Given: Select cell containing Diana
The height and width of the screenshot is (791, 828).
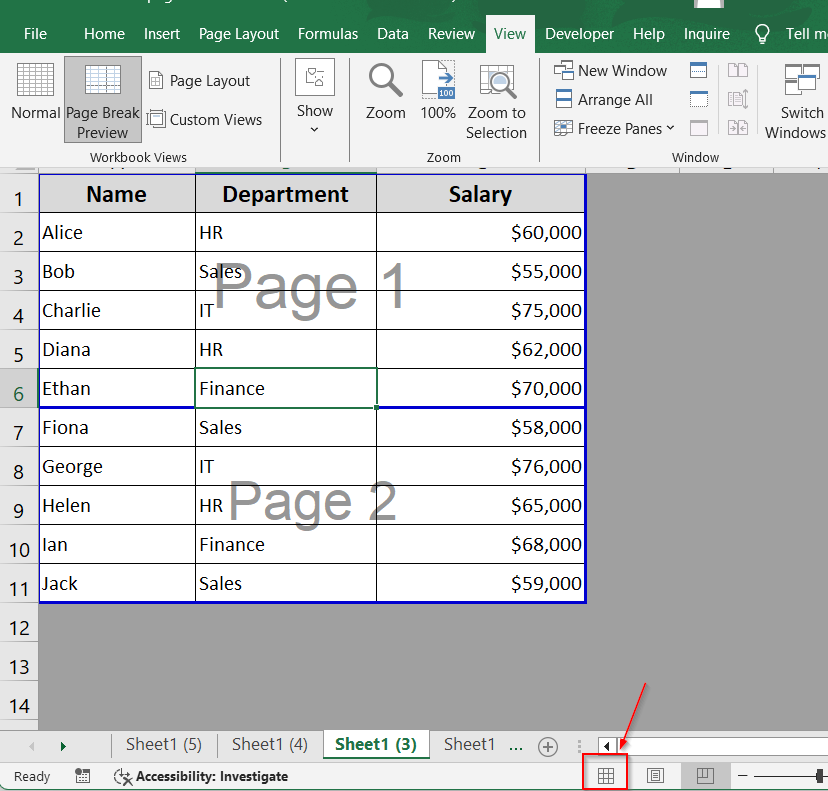Looking at the screenshot, I should tap(117, 349).
